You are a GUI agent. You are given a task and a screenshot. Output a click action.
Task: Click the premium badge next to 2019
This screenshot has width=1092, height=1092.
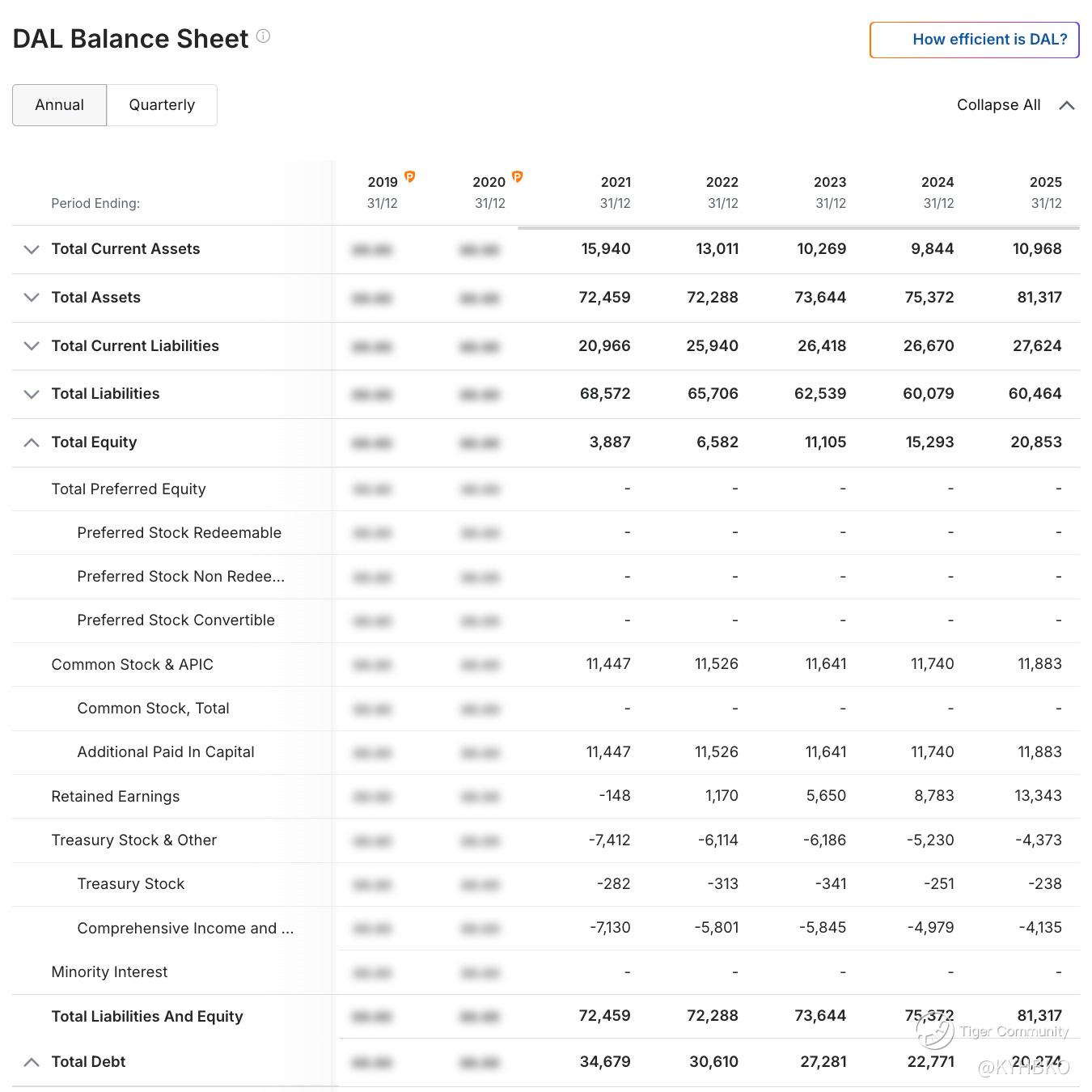coord(410,176)
